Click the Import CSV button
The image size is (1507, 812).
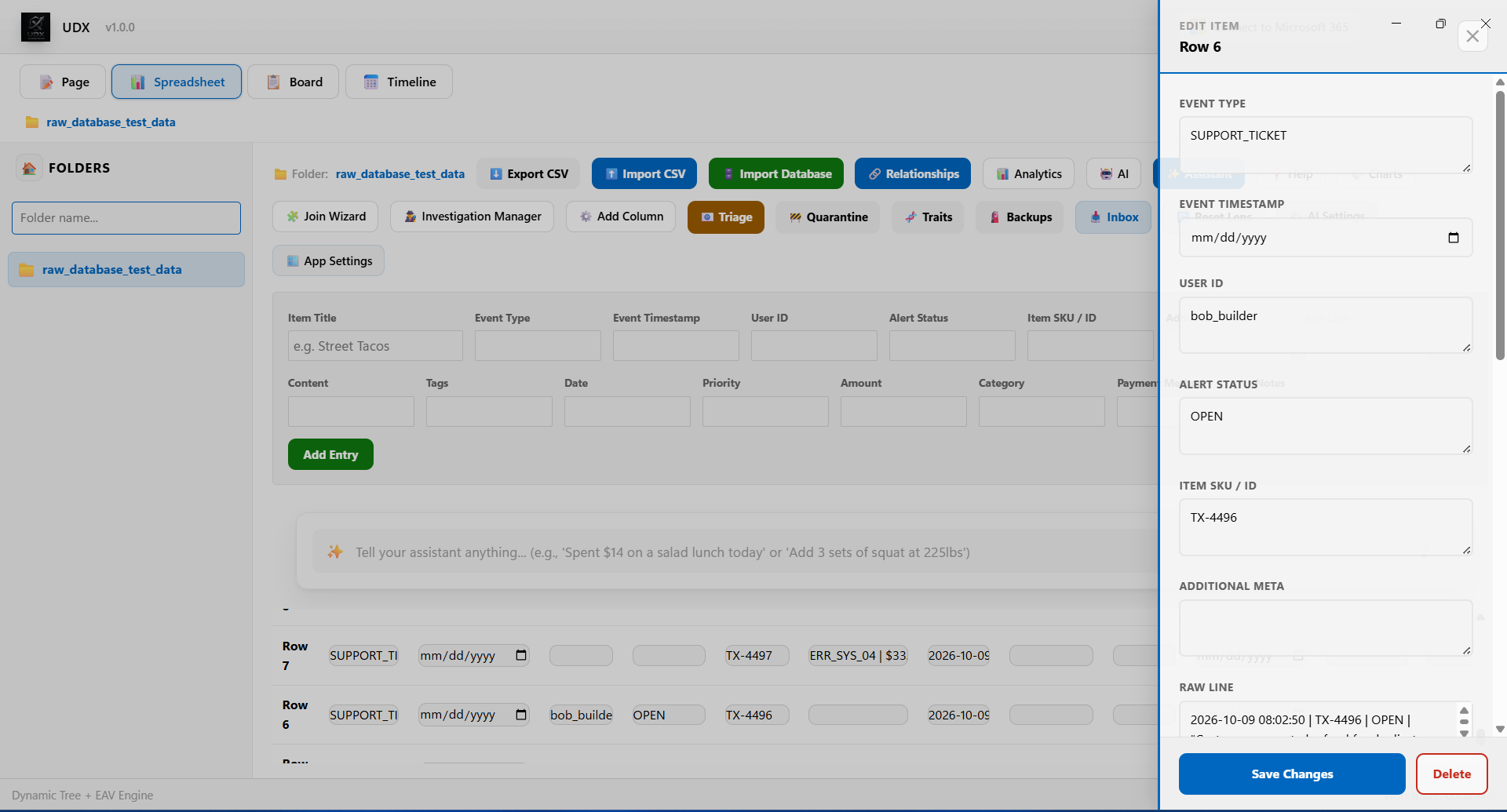pyautogui.click(x=644, y=173)
